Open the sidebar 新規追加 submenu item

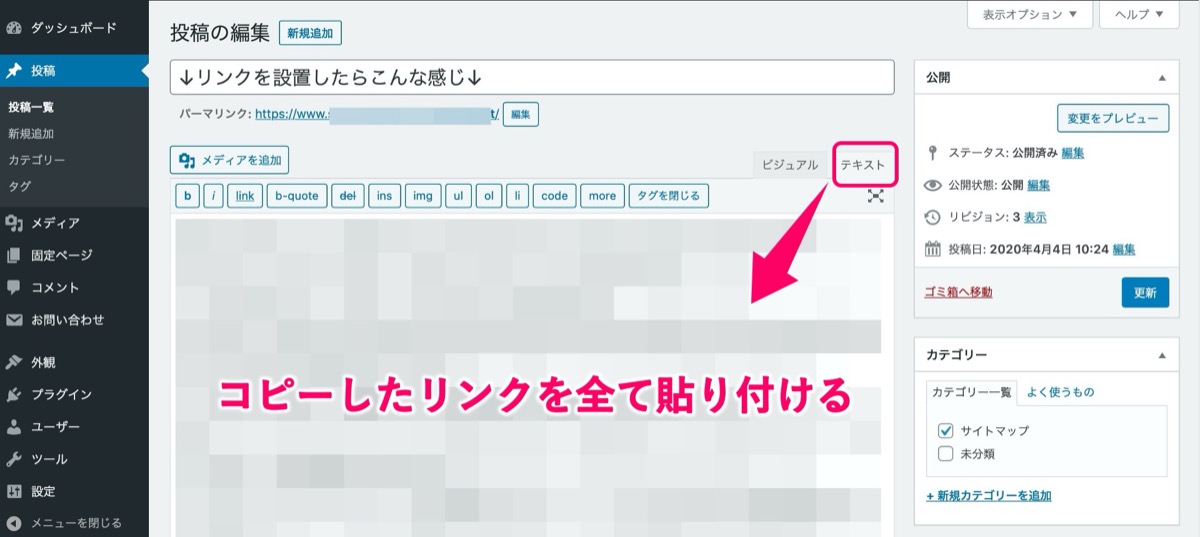coord(31,133)
